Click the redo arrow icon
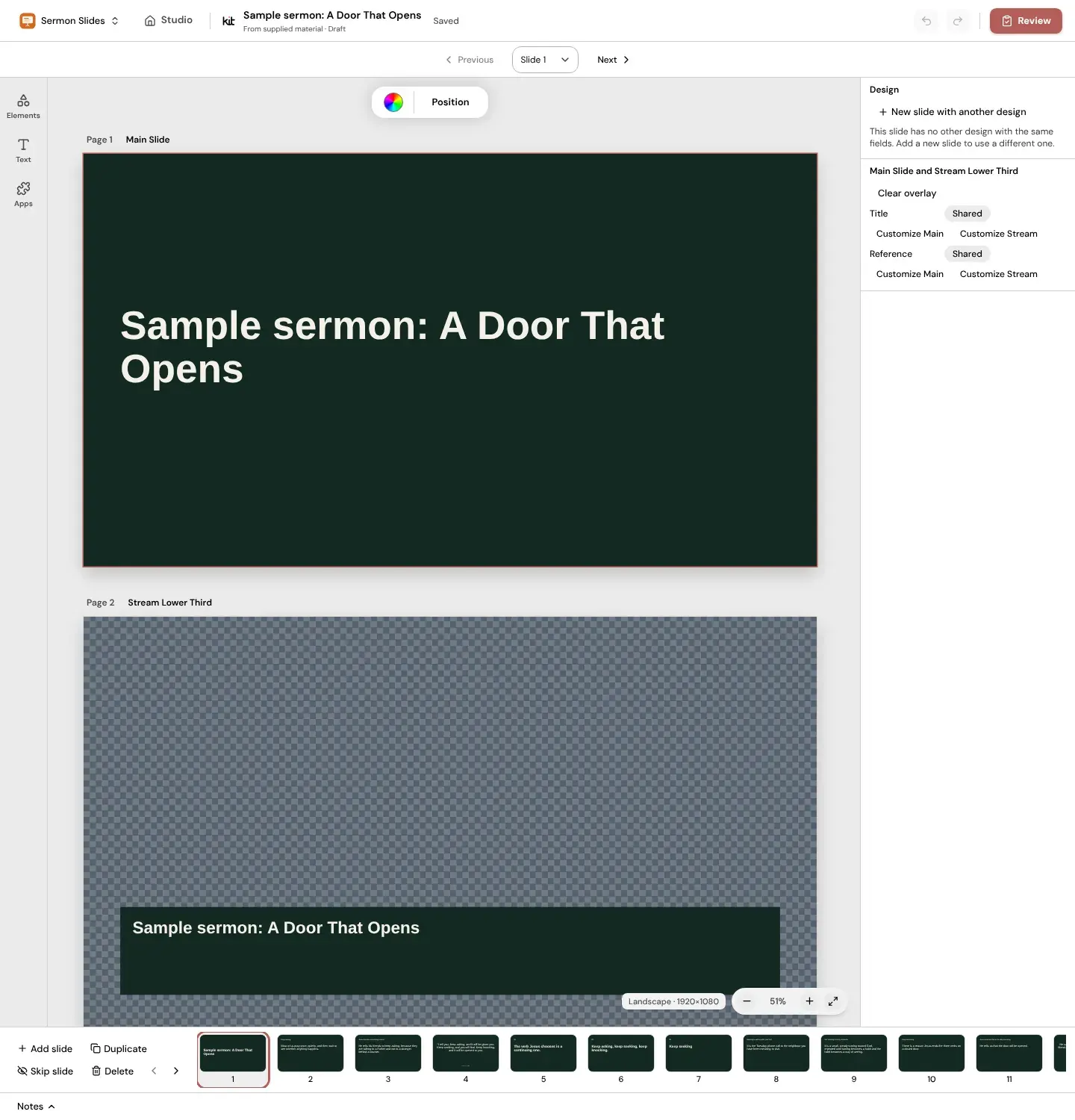This screenshot has width=1075, height=1120. click(x=958, y=21)
